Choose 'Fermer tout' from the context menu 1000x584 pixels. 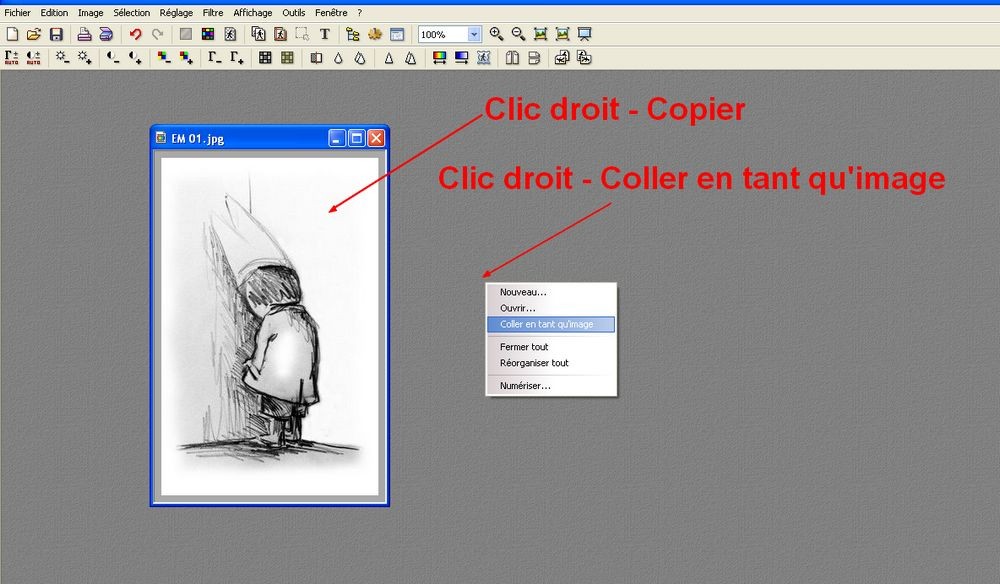[x=524, y=347]
